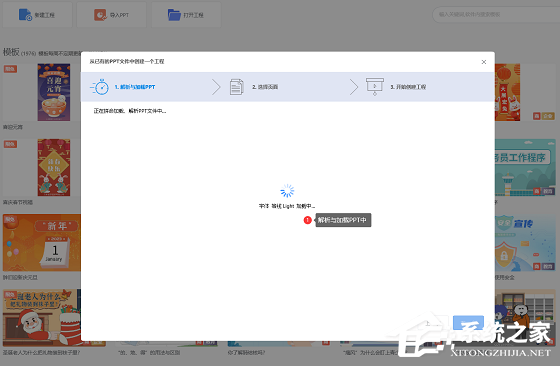This screenshot has height=366, width=560.
Task: Open the Santa Claus stocking template thumbnail
Action: pos(42,318)
